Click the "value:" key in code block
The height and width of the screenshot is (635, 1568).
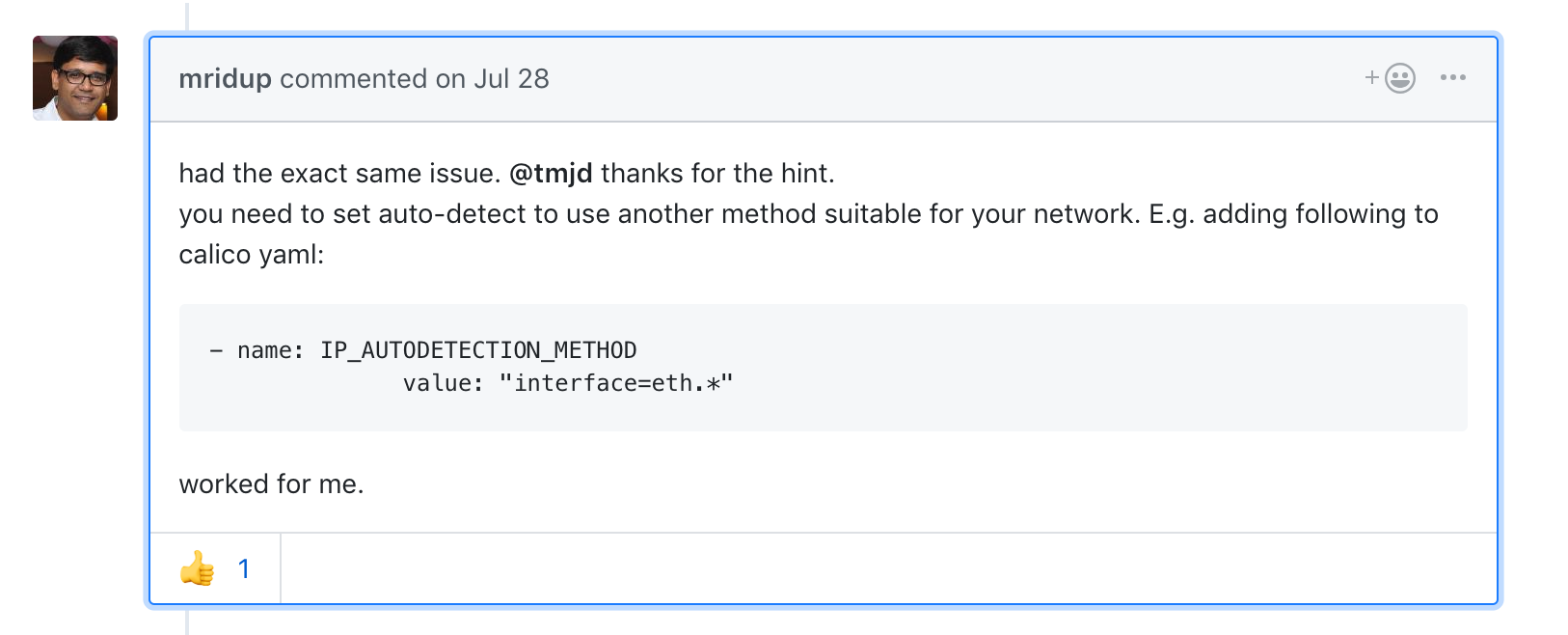point(443,384)
